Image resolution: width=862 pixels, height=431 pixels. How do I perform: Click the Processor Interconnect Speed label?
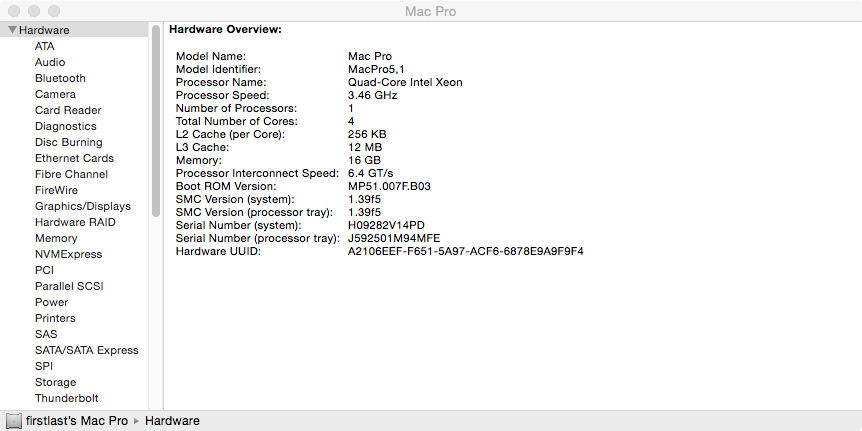[x=257, y=173]
